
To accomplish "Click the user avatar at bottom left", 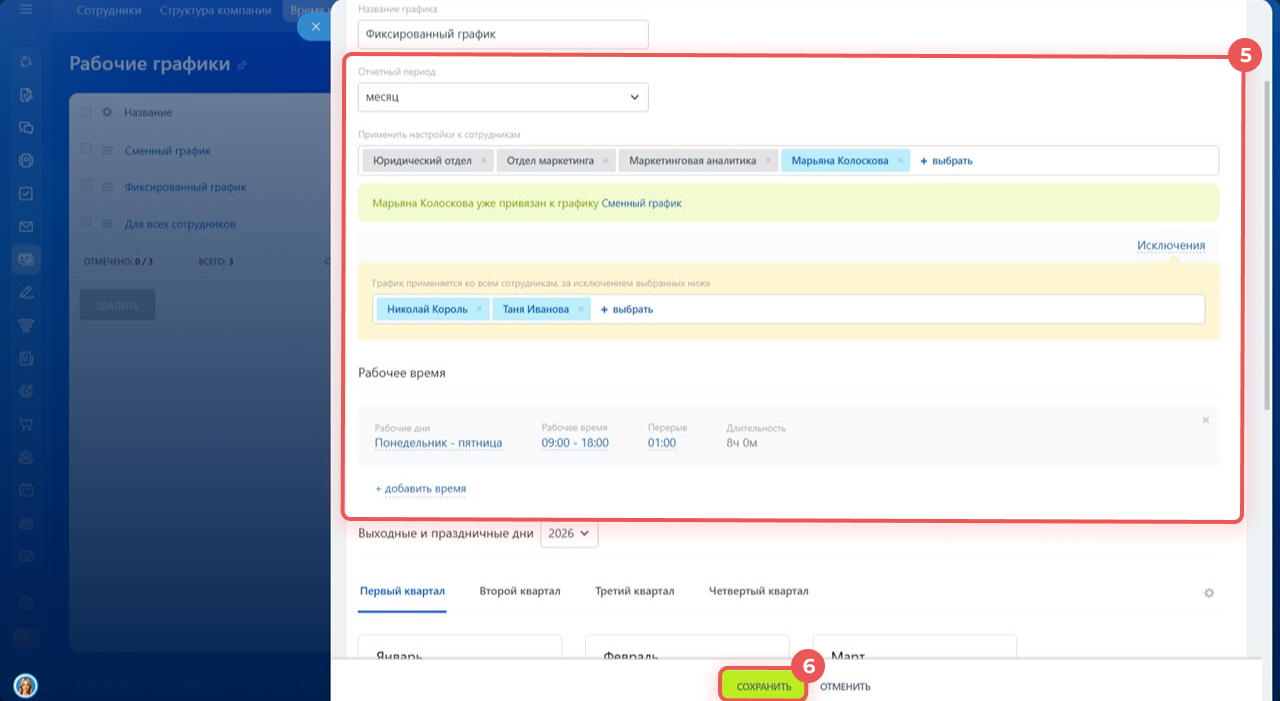I will click(x=26, y=685).
